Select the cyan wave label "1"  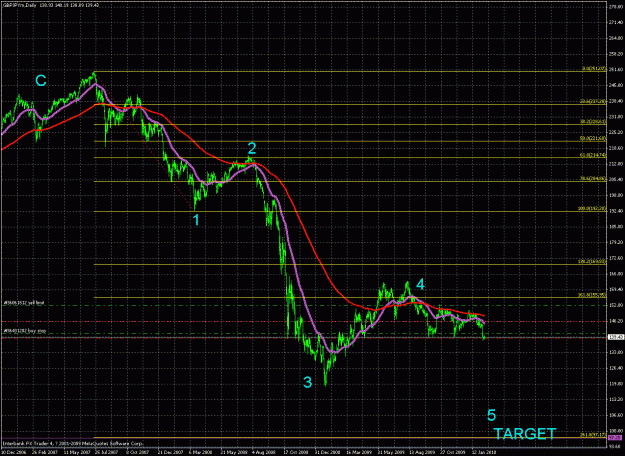(196, 220)
